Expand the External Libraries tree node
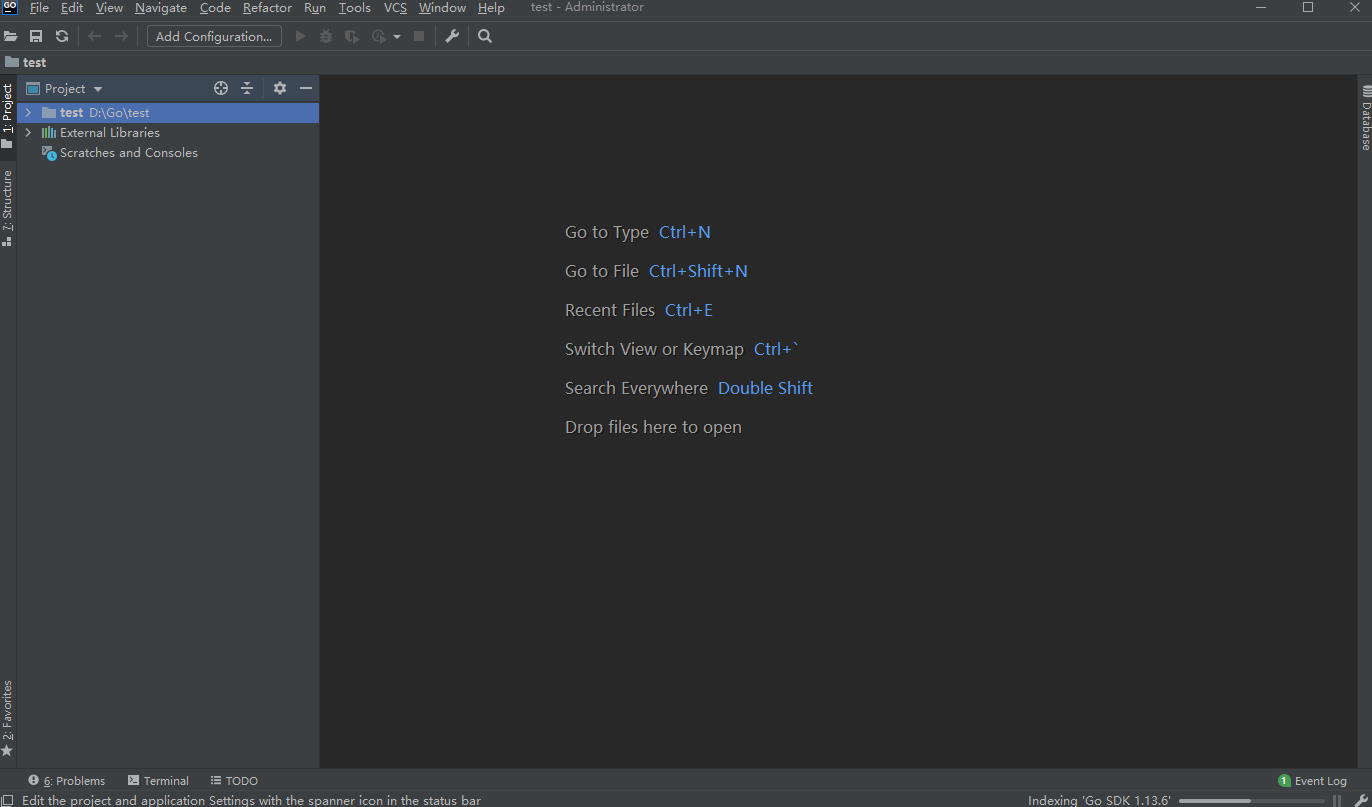This screenshot has height=807, width=1372. 28,133
